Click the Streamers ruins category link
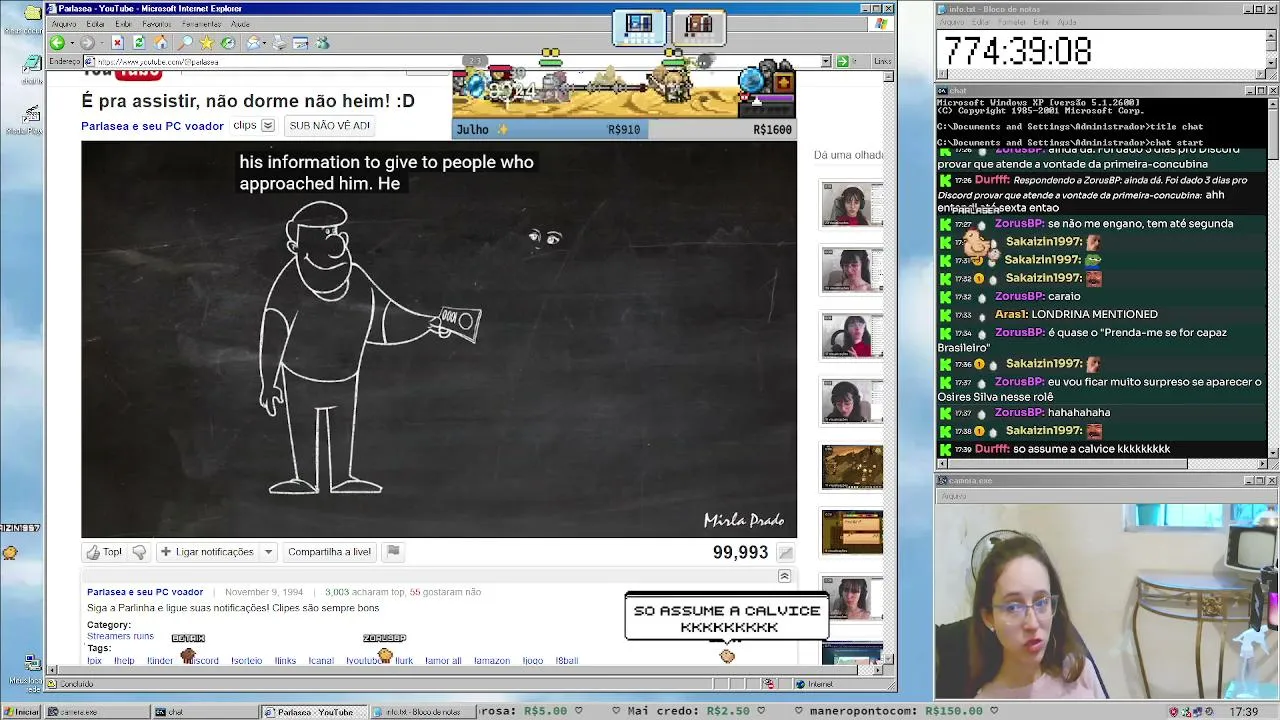The width and height of the screenshot is (1280, 720). click(120, 636)
